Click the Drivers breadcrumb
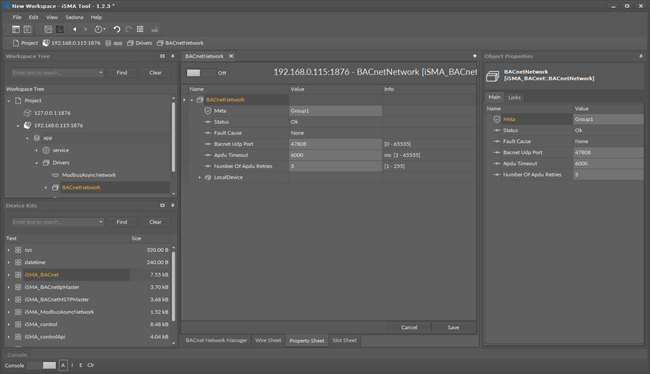Screen dimensions: 650x374 [139, 43]
